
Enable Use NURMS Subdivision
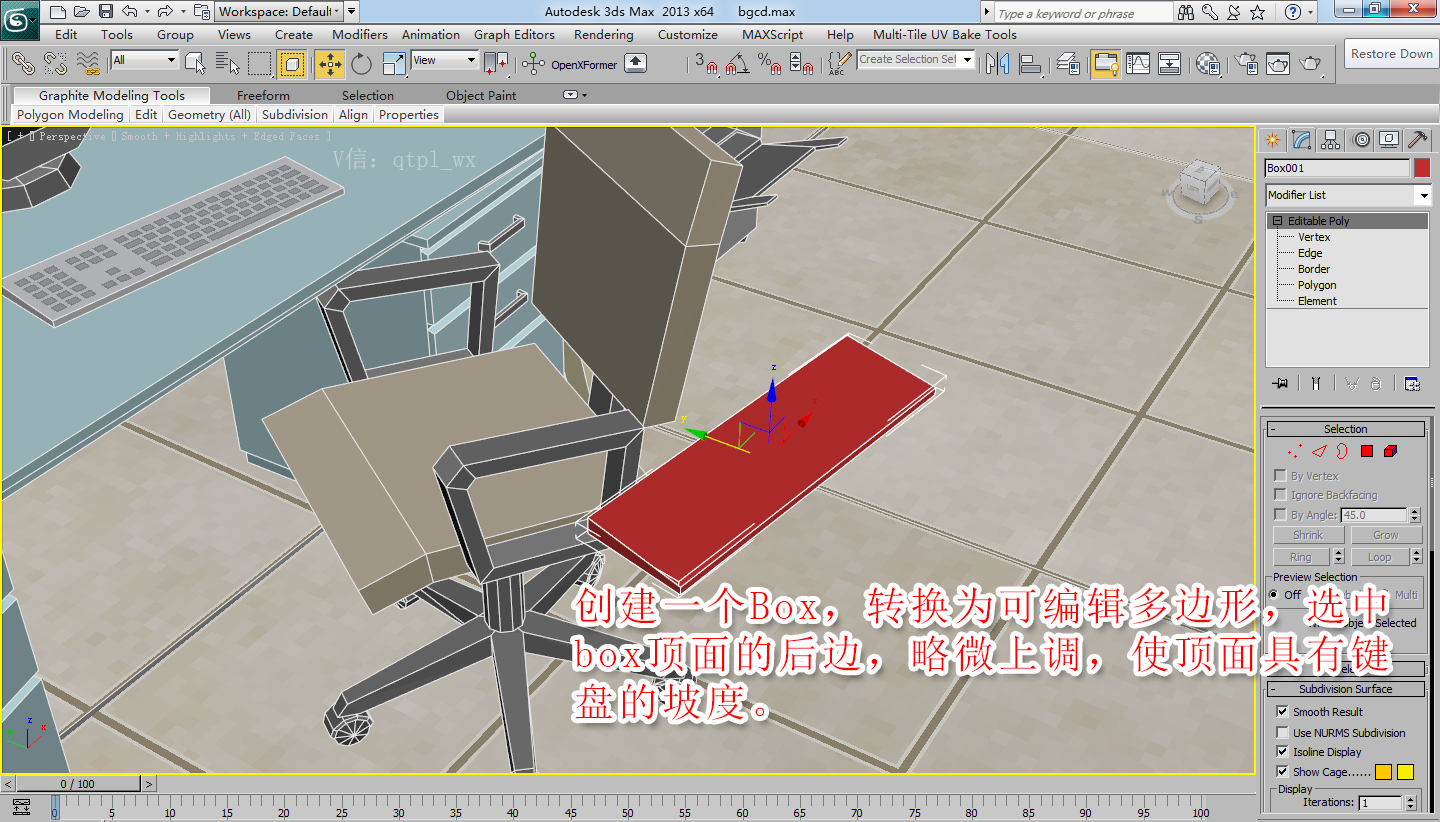pyautogui.click(x=1282, y=732)
